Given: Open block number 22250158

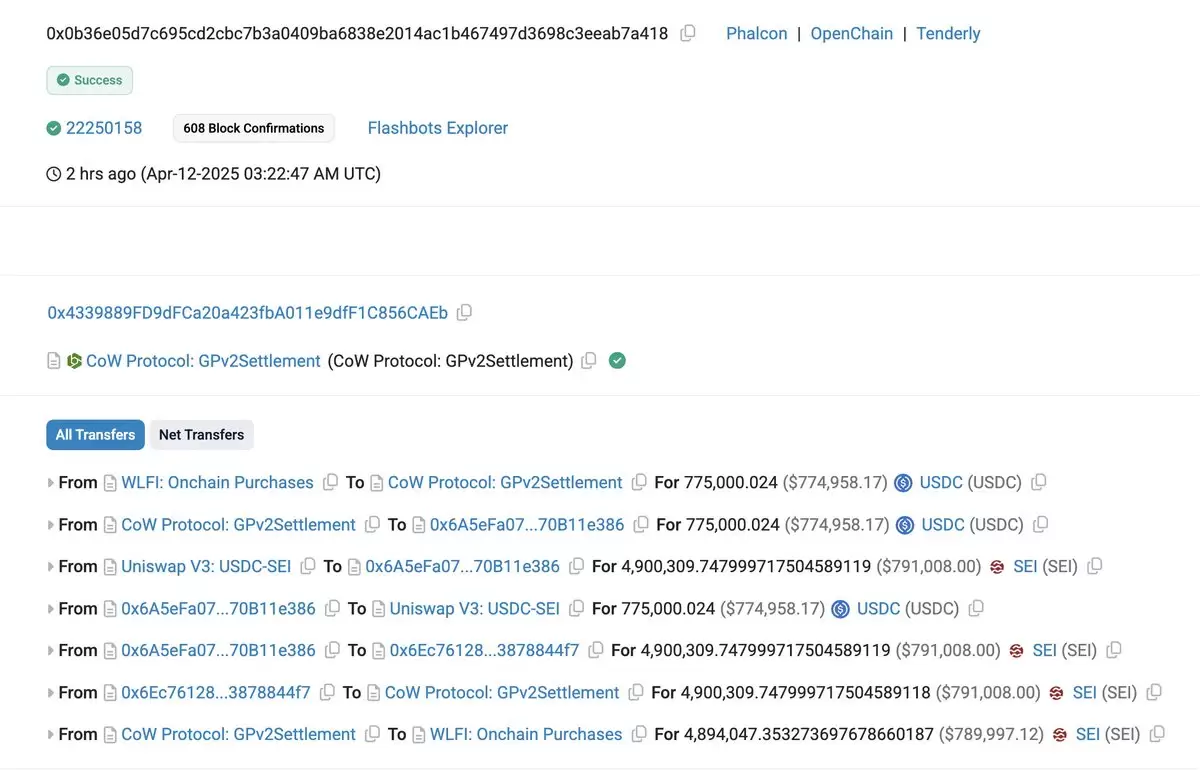Looking at the screenshot, I should 104,128.
